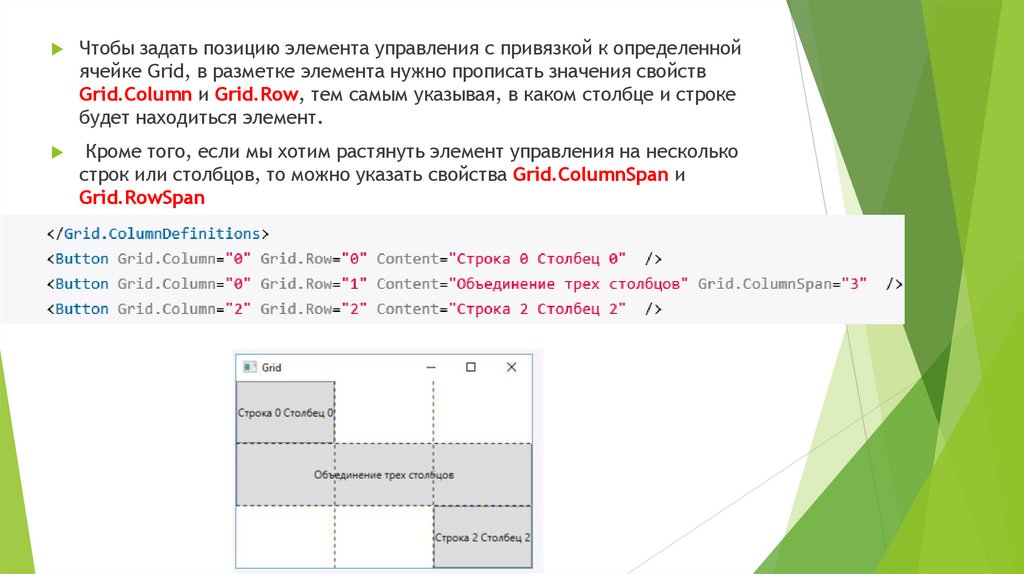Image resolution: width=1024 pixels, height=574 pixels.
Task: Click the red 'Grid.RowSpan' text
Action: coord(142,197)
